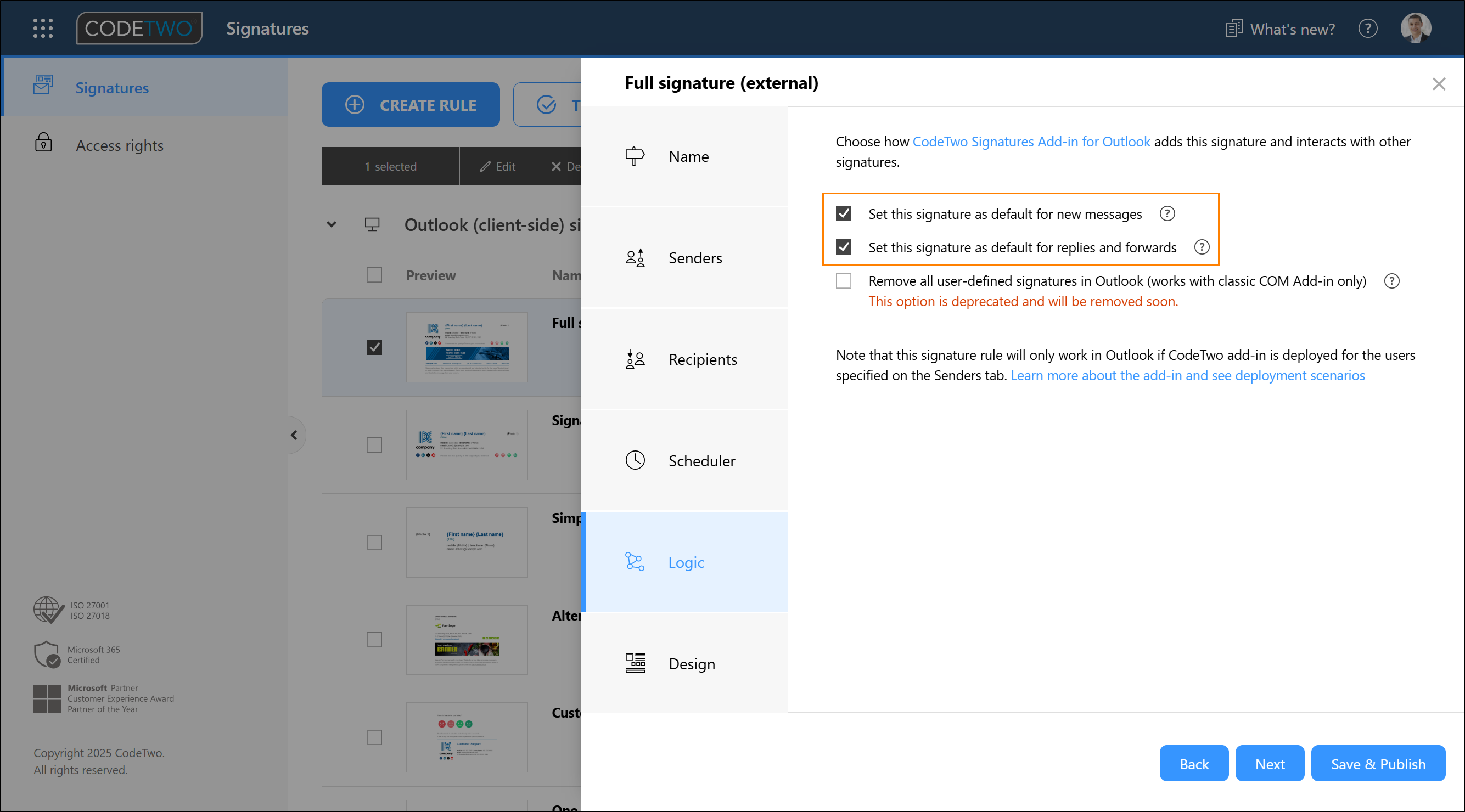Click the Signatures sidebar envelope icon
This screenshot has height=812, width=1465.
(x=43, y=84)
